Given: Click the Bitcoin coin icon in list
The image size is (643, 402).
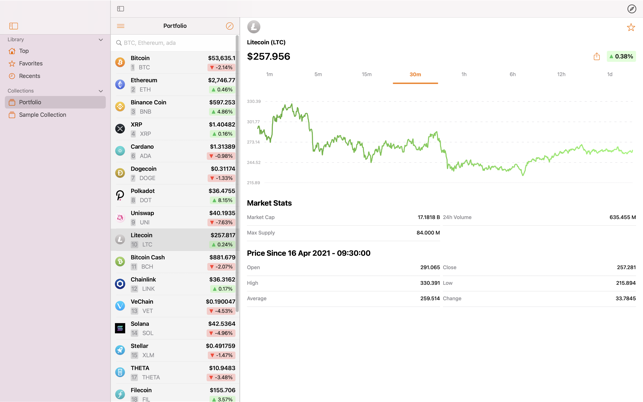Looking at the screenshot, I should 120,62.
